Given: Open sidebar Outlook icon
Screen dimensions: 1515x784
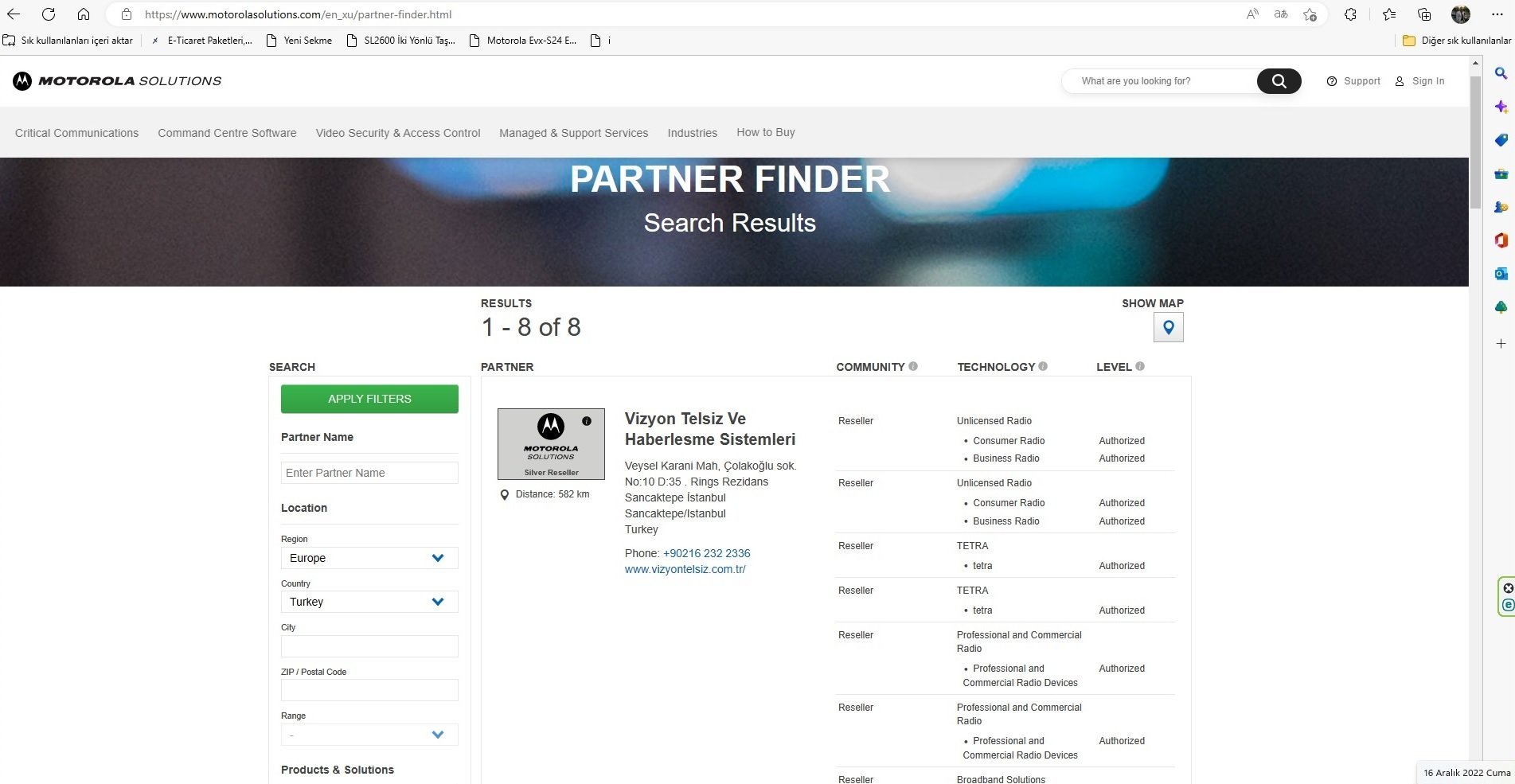Looking at the screenshot, I should coord(1501,274).
